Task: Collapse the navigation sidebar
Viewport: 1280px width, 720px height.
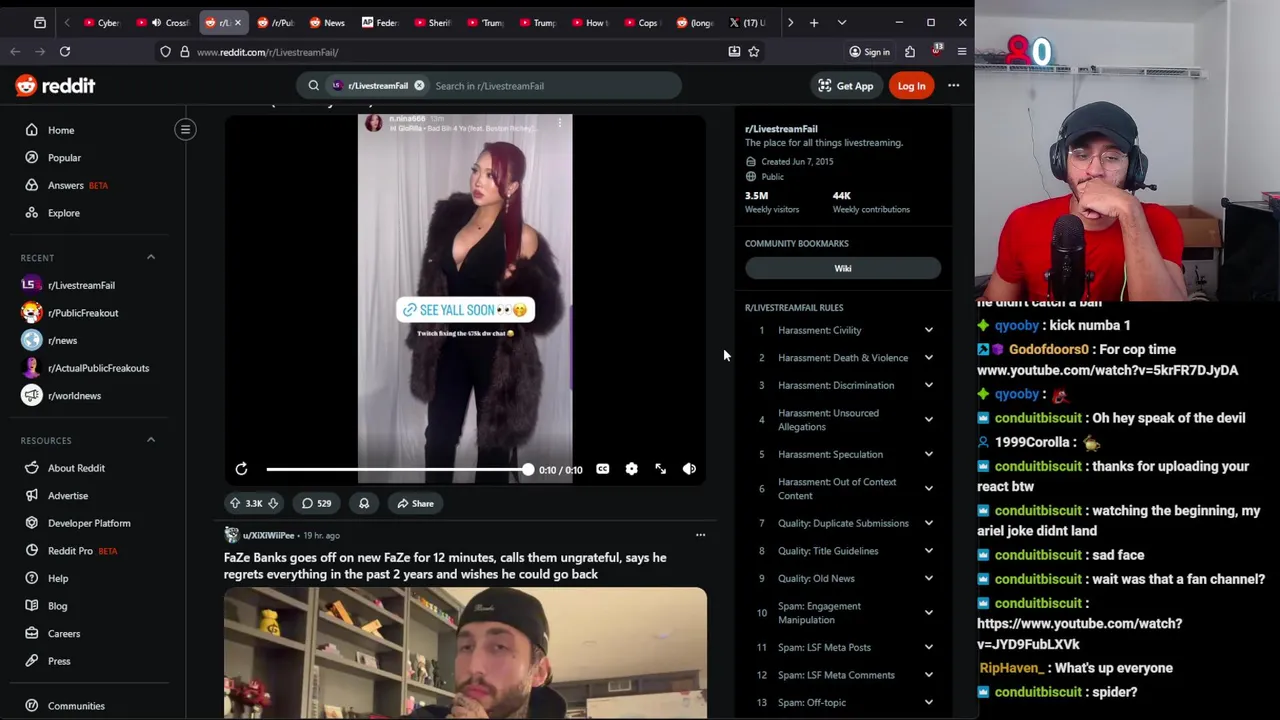Action: point(185,129)
